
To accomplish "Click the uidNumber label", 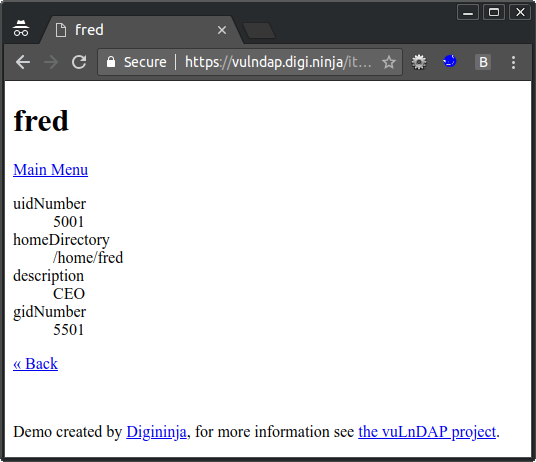I will [50, 204].
